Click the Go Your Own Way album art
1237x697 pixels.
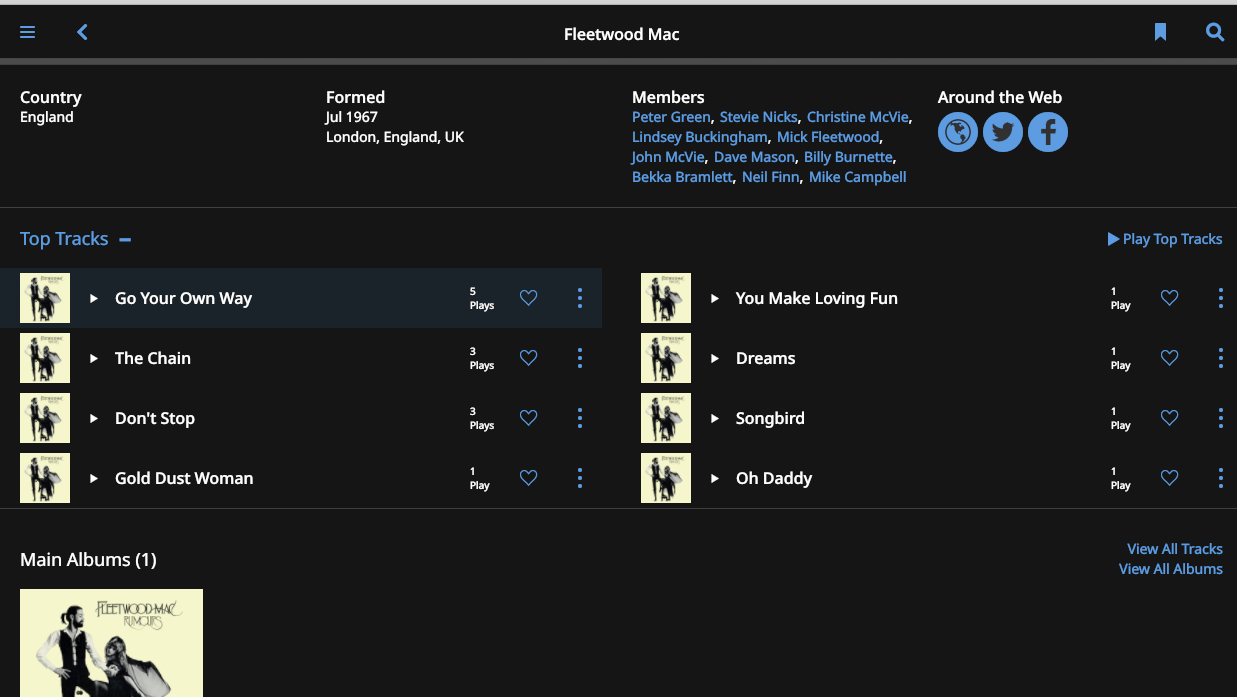point(45,298)
